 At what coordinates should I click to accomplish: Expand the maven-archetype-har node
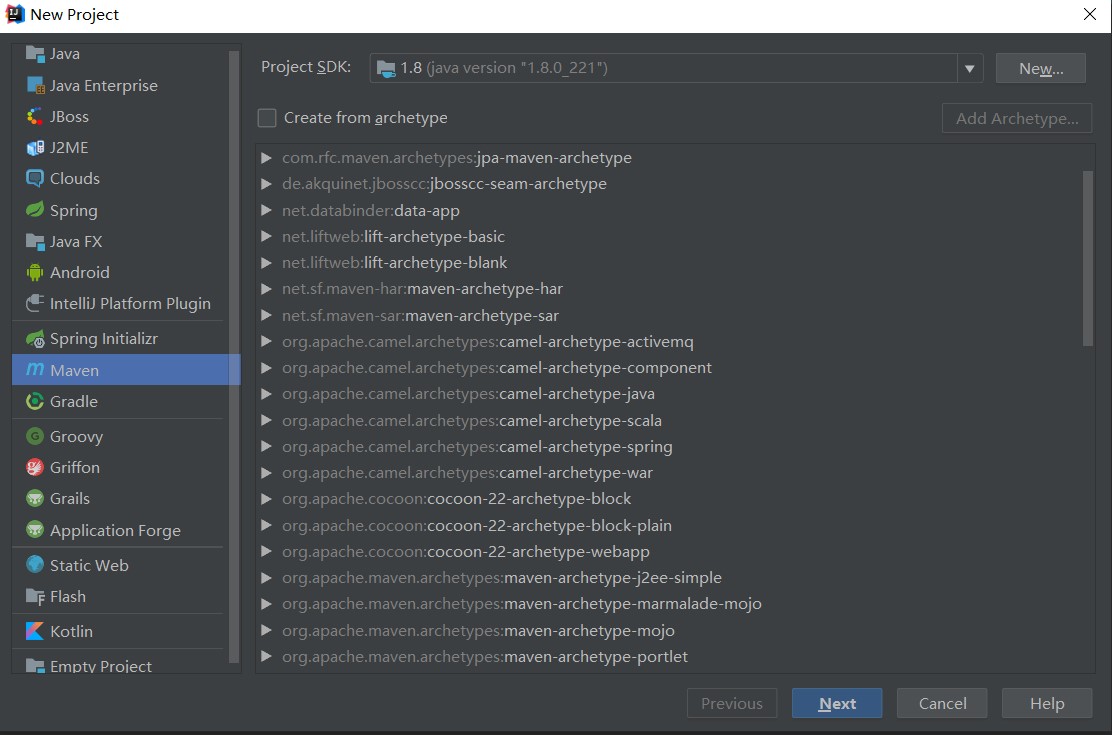(266, 289)
